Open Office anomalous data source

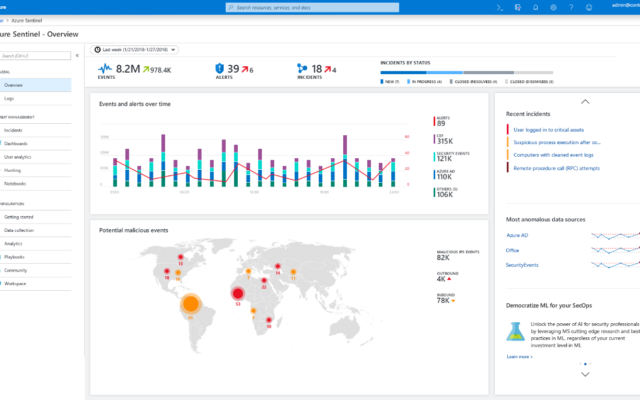point(512,250)
